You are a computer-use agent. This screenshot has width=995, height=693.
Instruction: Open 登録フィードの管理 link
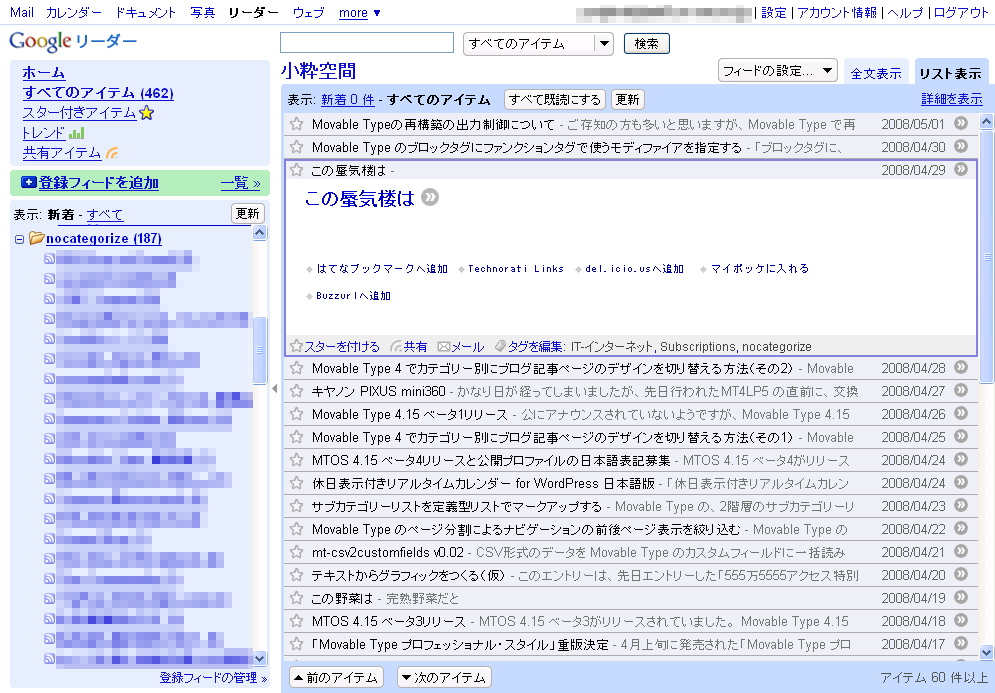(213, 678)
